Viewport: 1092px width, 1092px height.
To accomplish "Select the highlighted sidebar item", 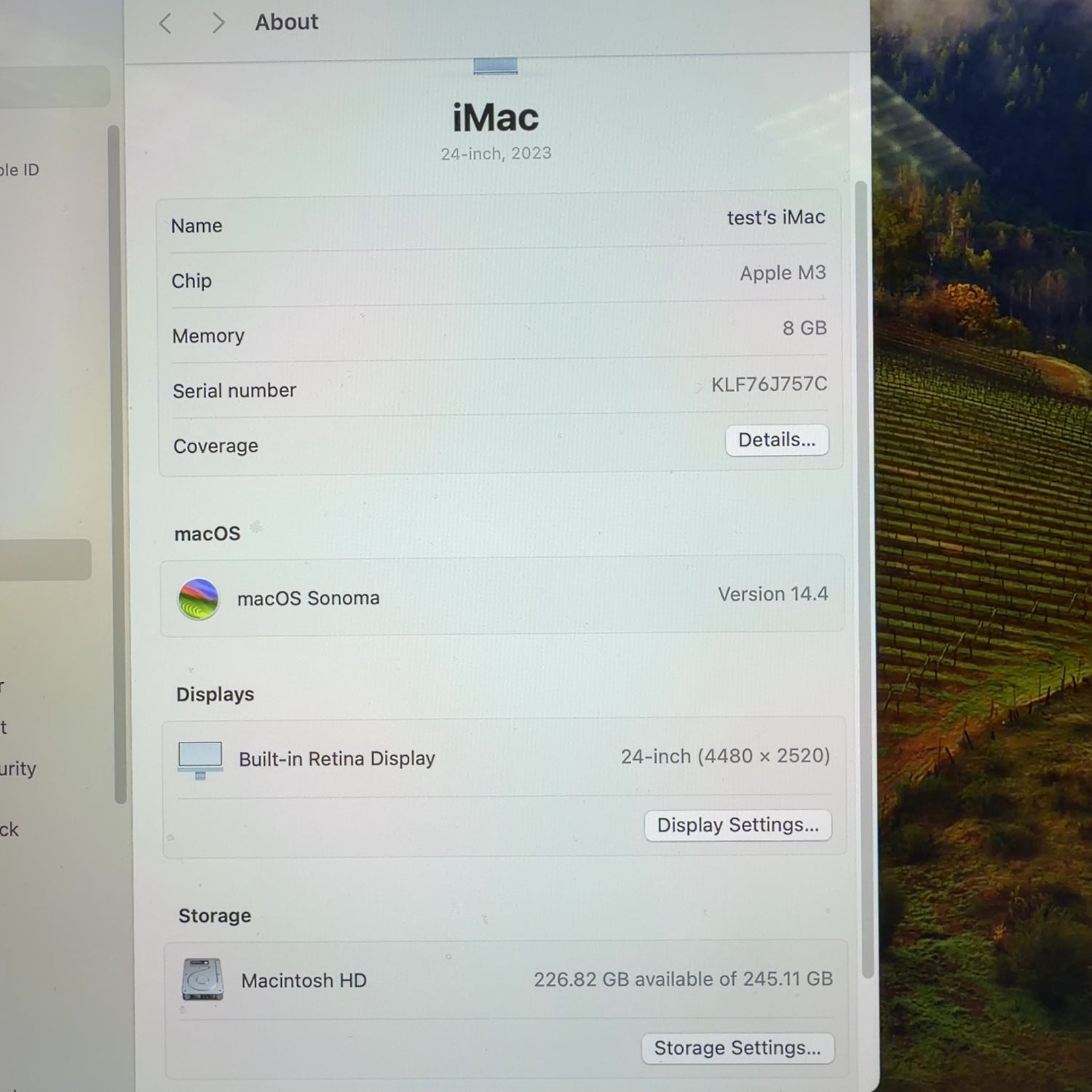I will click(x=44, y=560).
